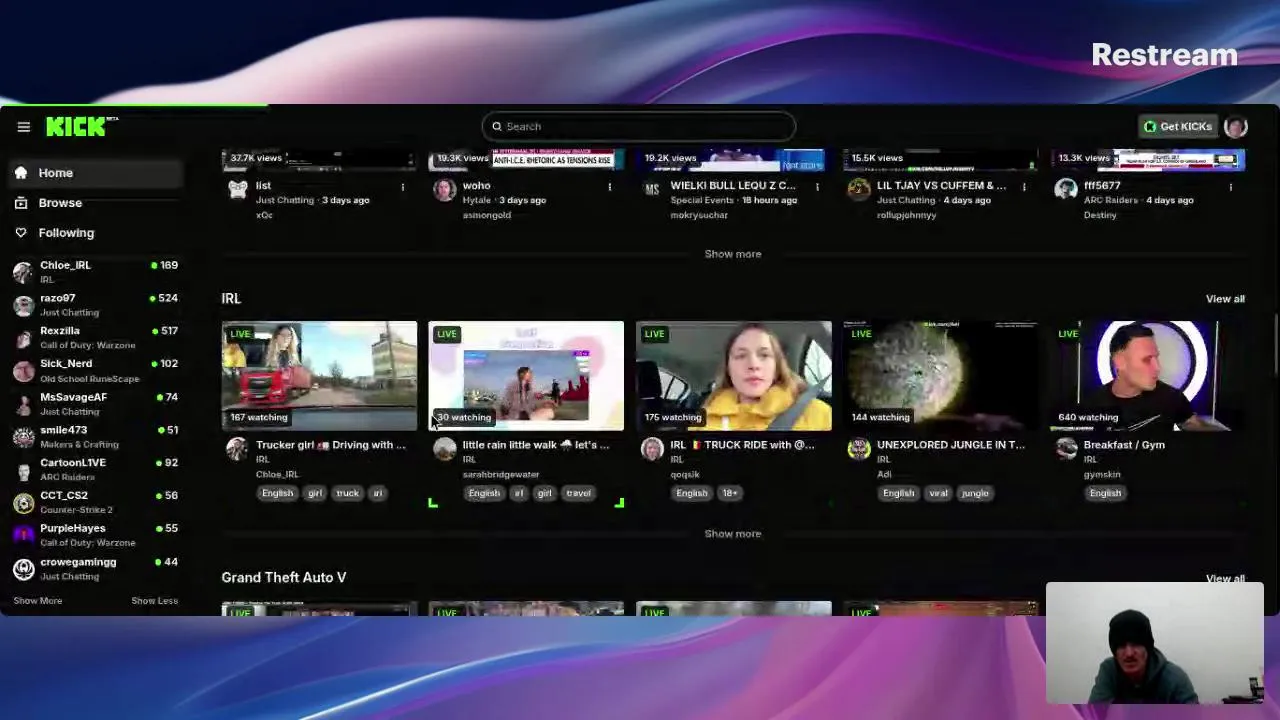
Task: Click 'jungle' tag under UNEXPLORED JUNGLE
Action: coord(975,493)
